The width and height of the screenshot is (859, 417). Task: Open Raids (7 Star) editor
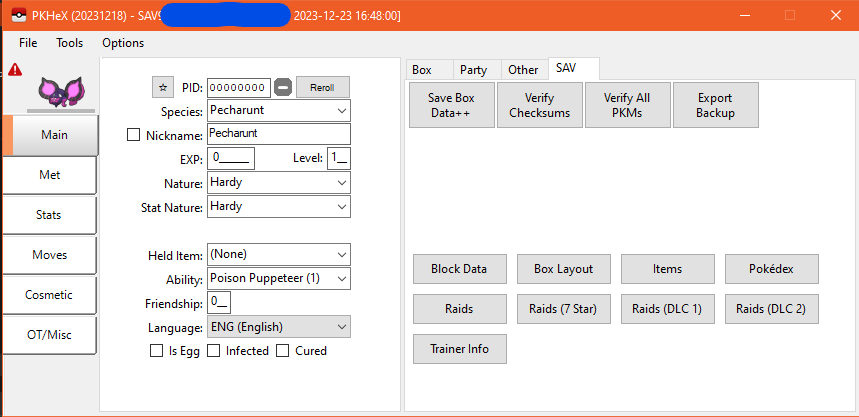tap(564, 309)
